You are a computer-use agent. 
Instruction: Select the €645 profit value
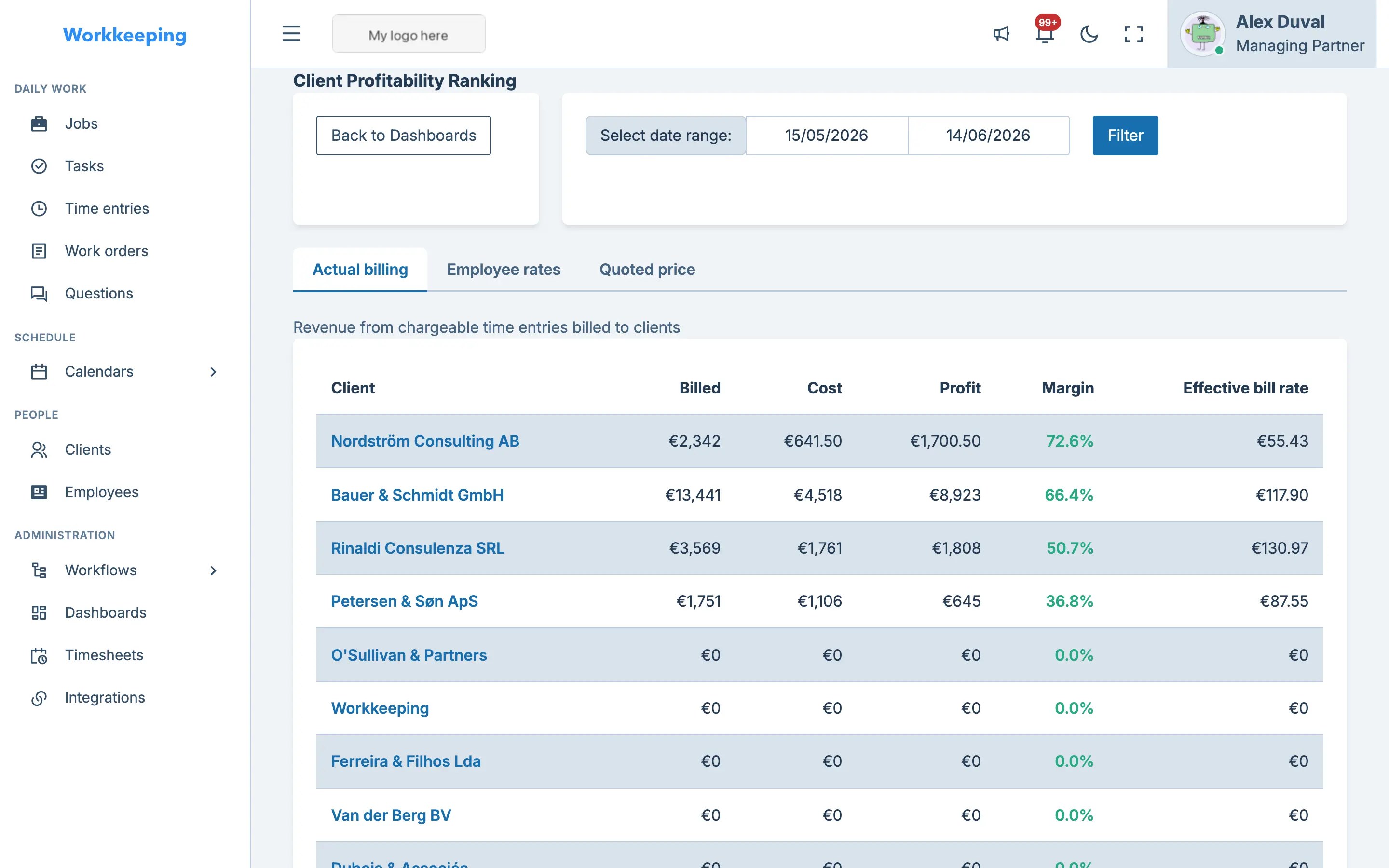(x=961, y=601)
